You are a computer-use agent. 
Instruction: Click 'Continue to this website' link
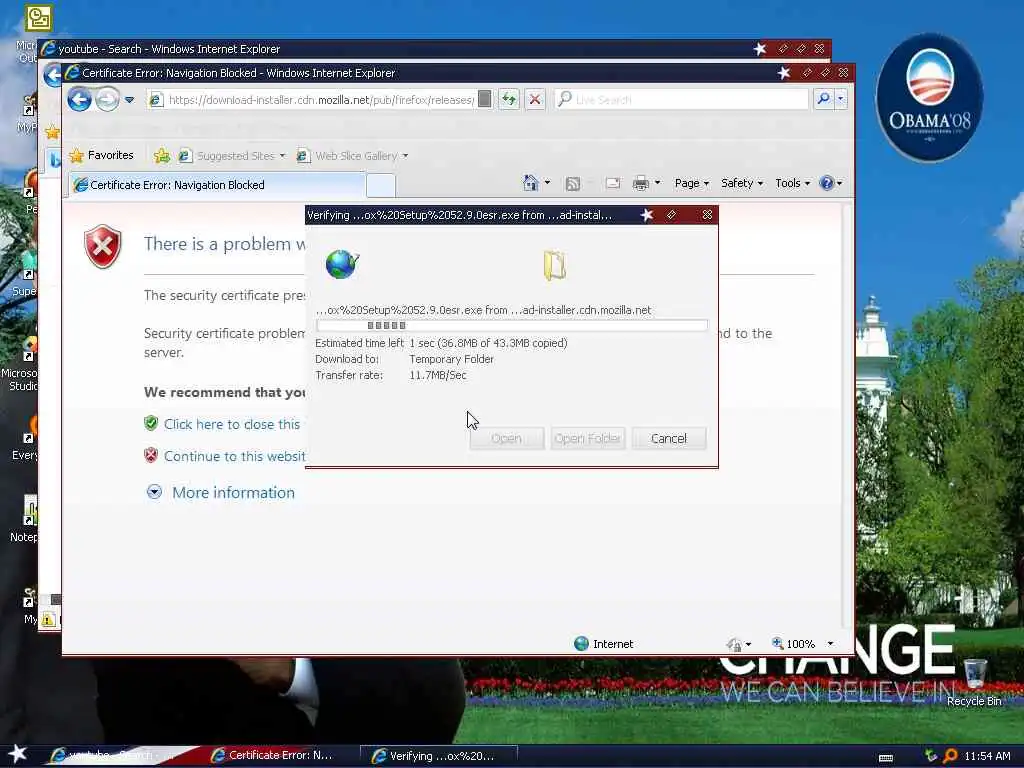234,456
